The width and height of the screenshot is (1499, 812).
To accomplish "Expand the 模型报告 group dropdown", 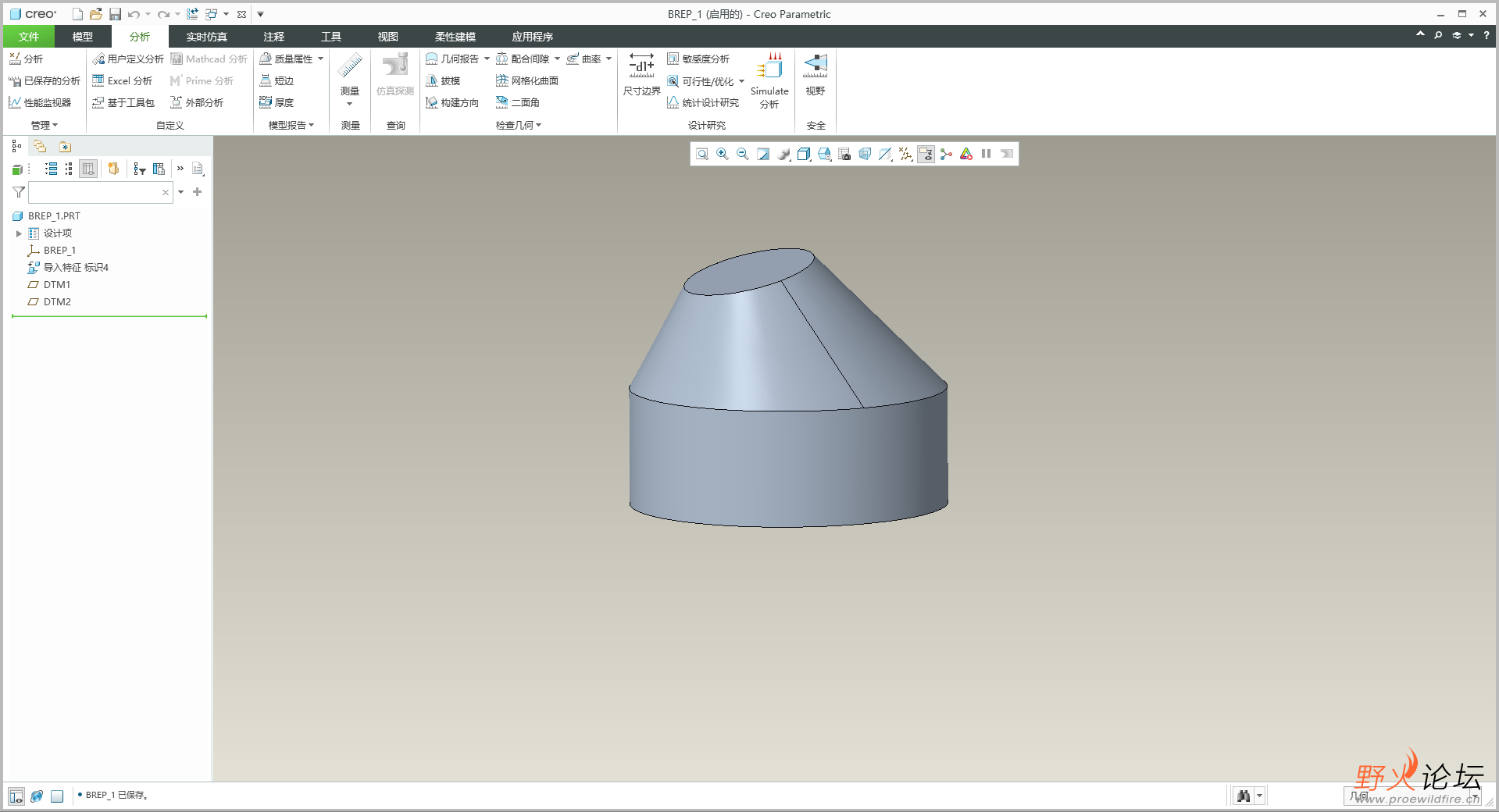I will pyautogui.click(x=291, y=125).
